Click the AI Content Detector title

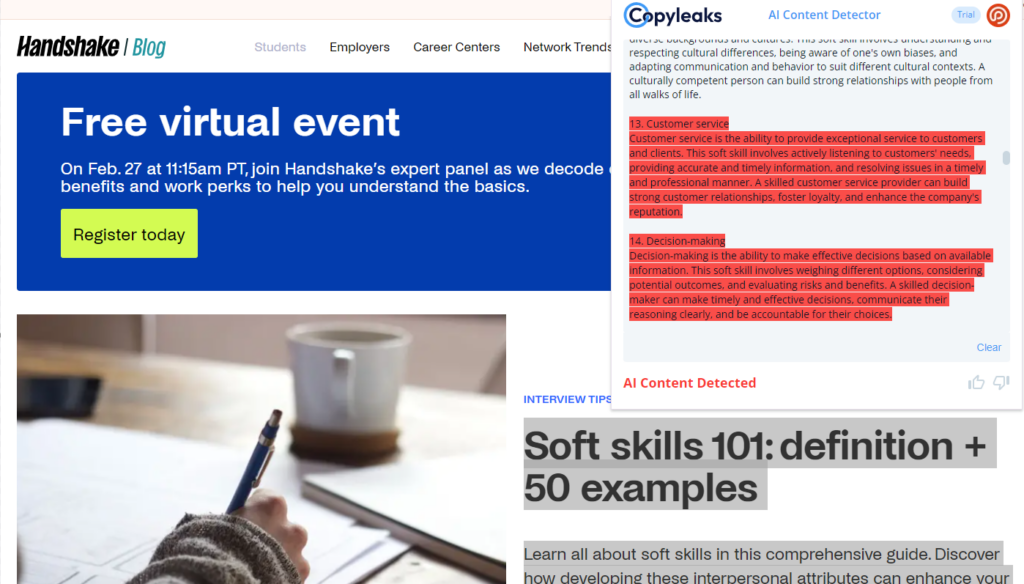coord(824,15)
